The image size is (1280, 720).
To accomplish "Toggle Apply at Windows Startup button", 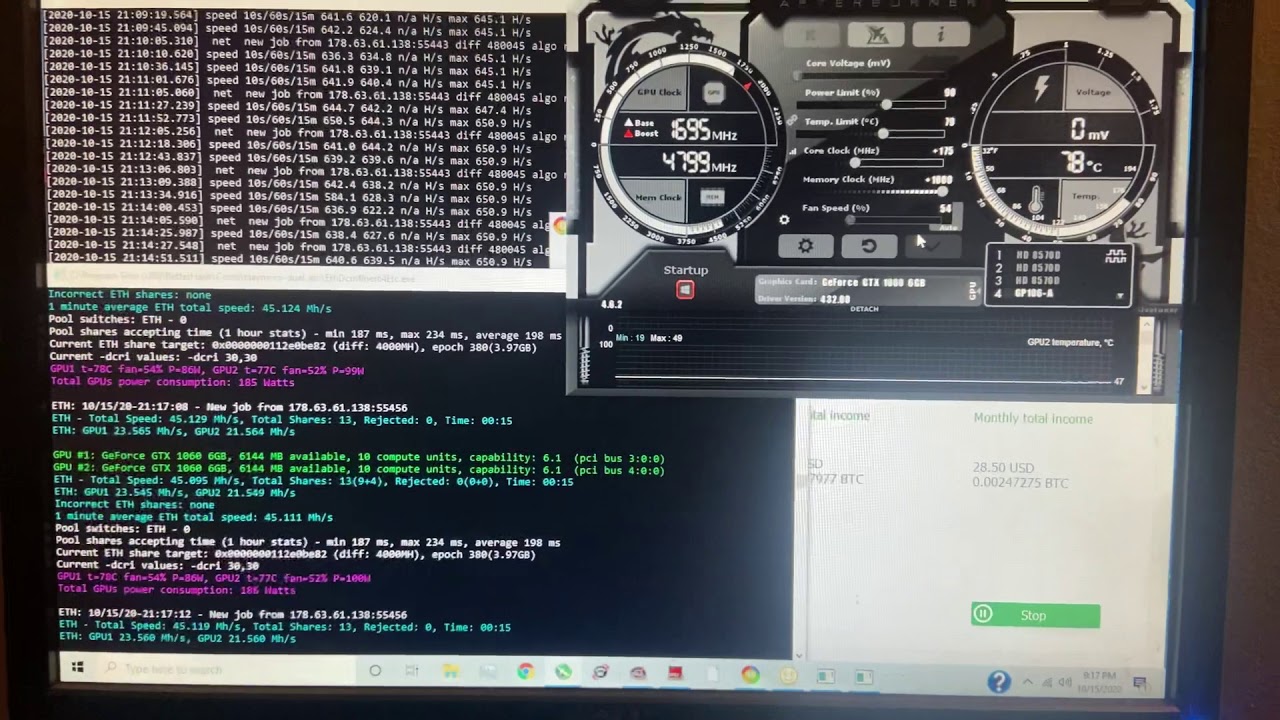I will click(x=685, y=290).
